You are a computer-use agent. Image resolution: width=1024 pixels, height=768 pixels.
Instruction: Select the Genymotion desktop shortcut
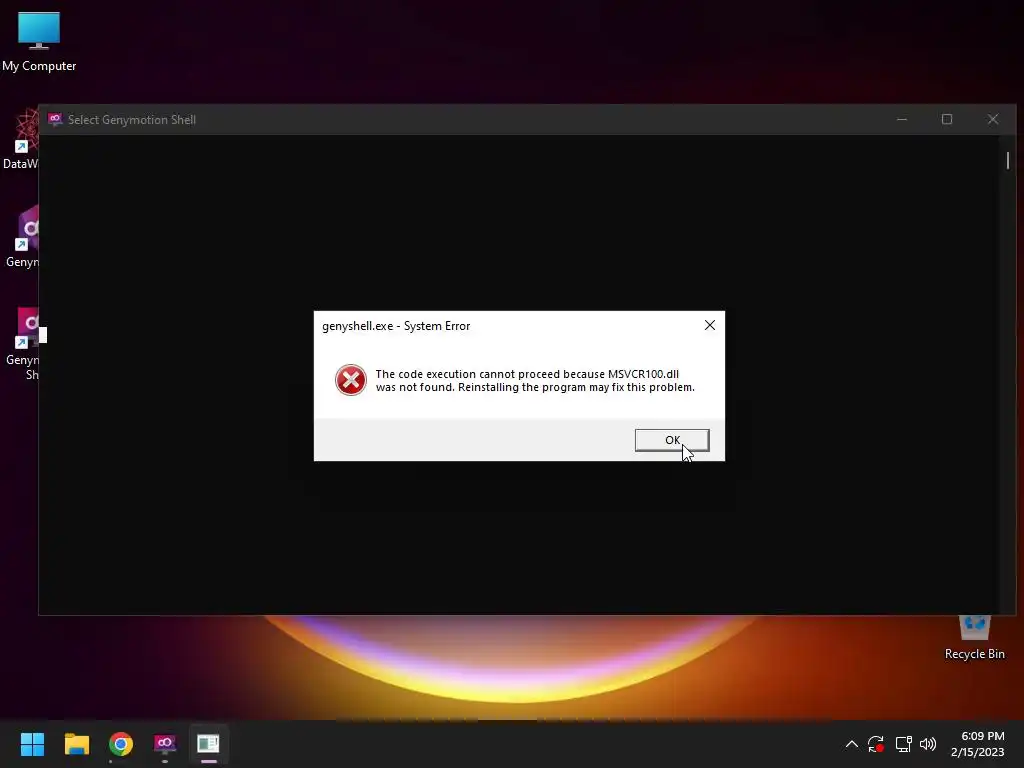(22, 236)
